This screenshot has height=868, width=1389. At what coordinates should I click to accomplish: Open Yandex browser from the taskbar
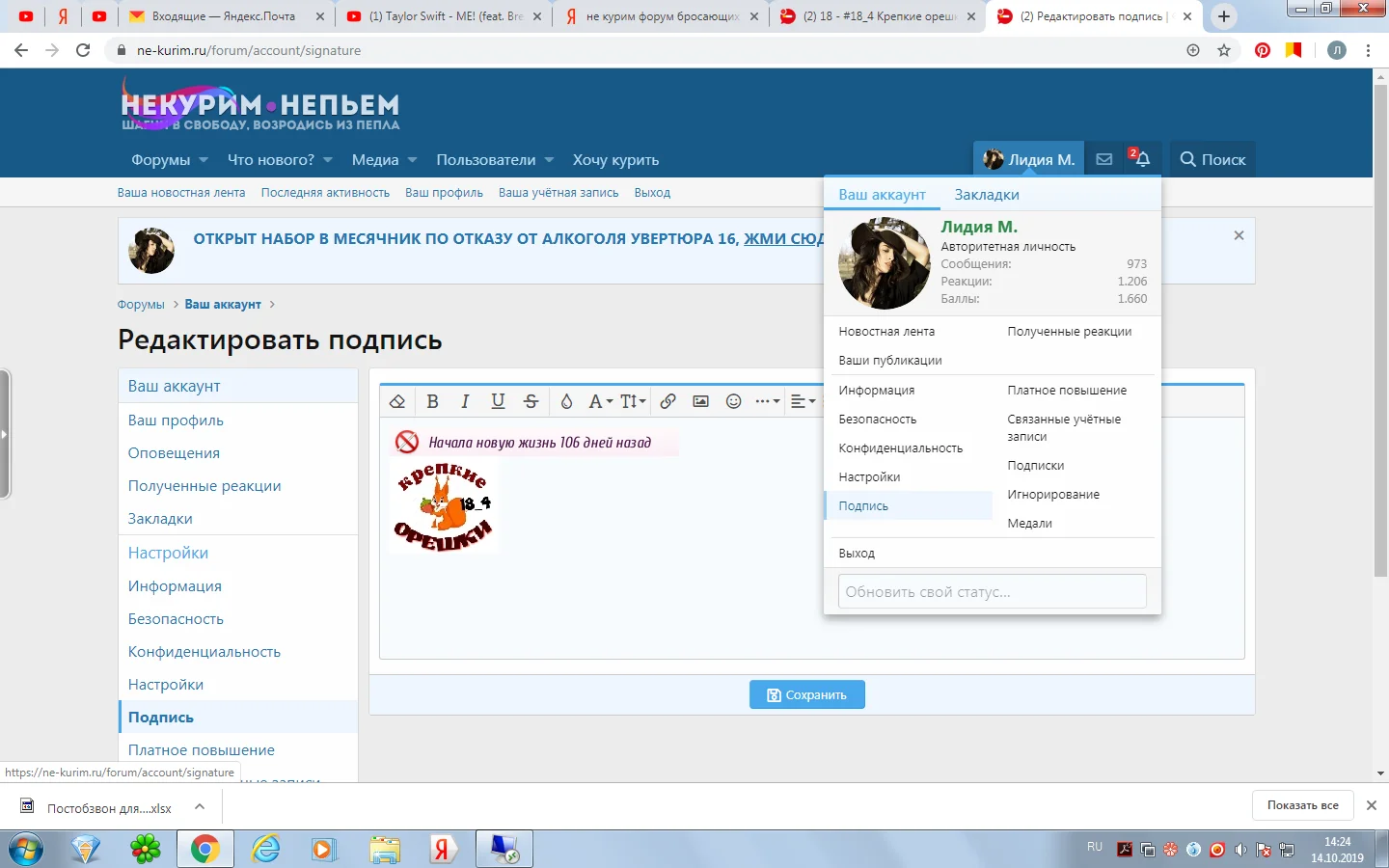[x=442, y=849]
